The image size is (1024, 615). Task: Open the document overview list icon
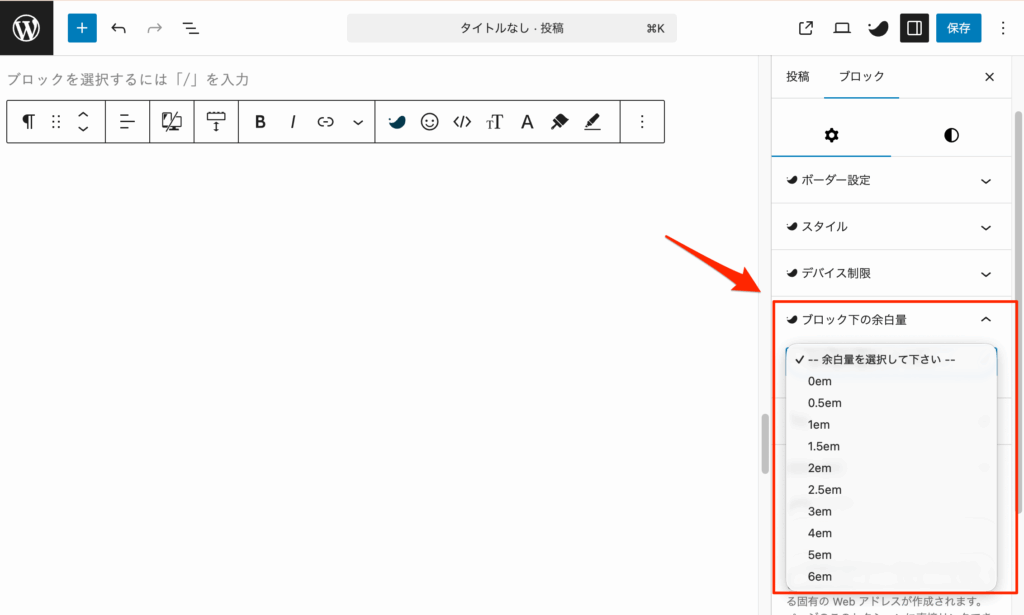(x=191, y=28)
